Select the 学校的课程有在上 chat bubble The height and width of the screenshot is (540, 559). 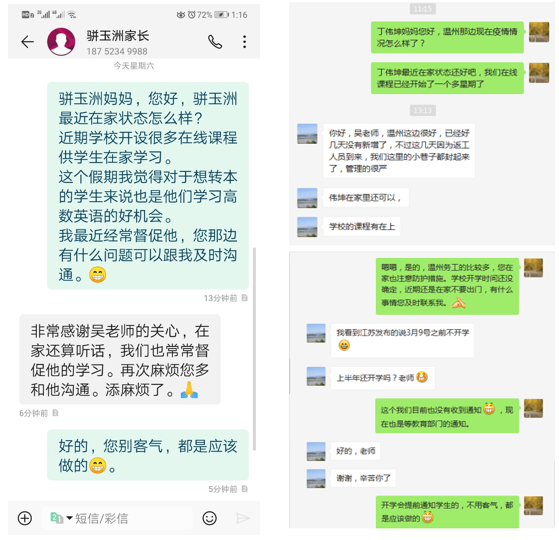tap(362, 226)
